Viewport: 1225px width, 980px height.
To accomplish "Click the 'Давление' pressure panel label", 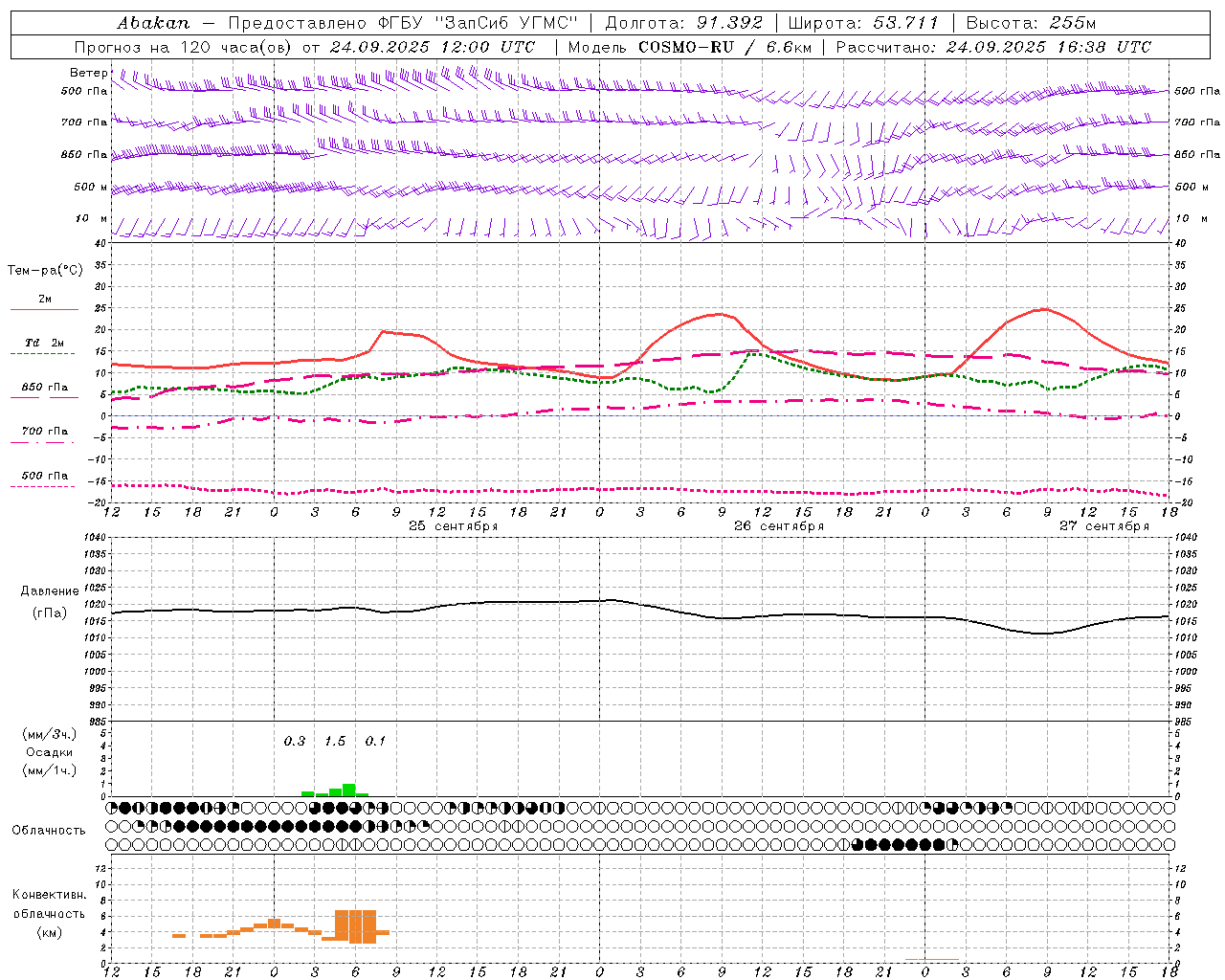I will tap(50, 591).
